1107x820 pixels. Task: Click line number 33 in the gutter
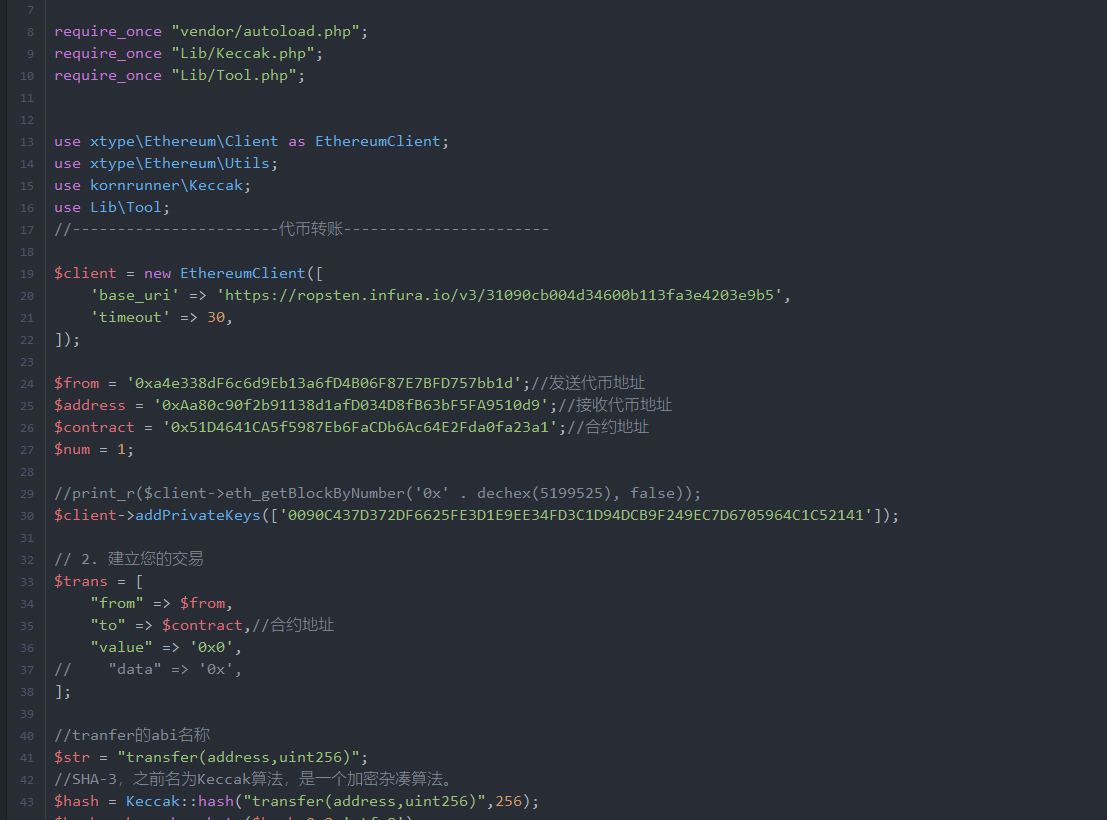[x=26, y=582]
